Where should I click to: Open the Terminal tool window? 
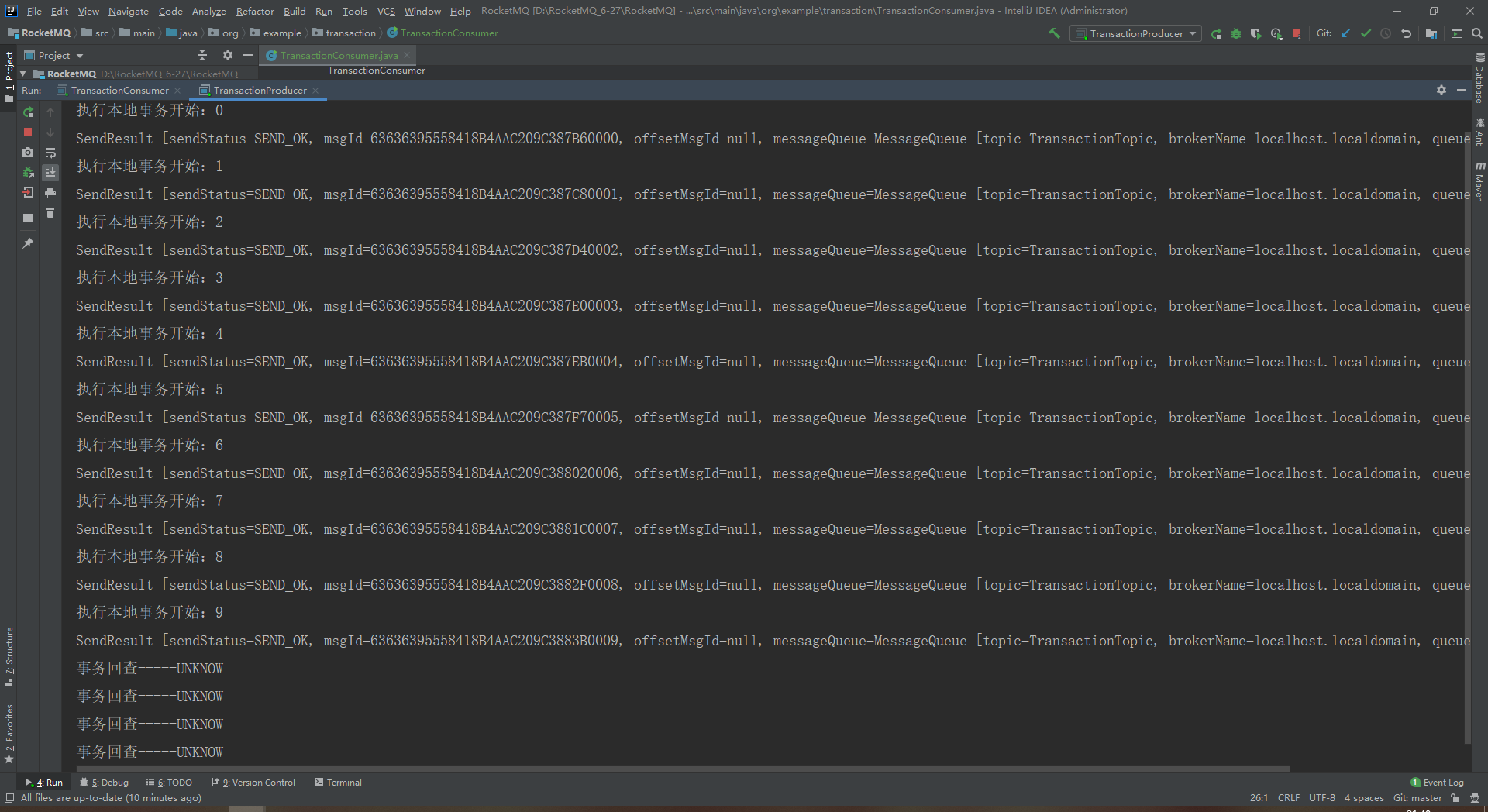click(338, 783)
